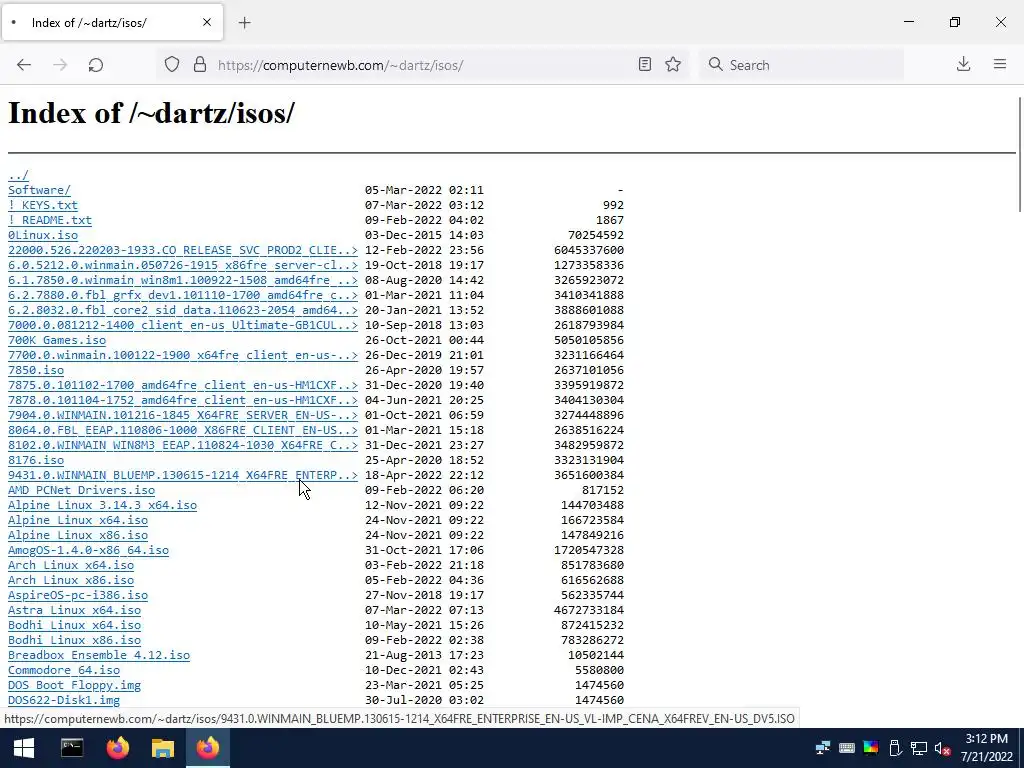
Task: Open the Windows Start menu
Action: coord(24,748)
